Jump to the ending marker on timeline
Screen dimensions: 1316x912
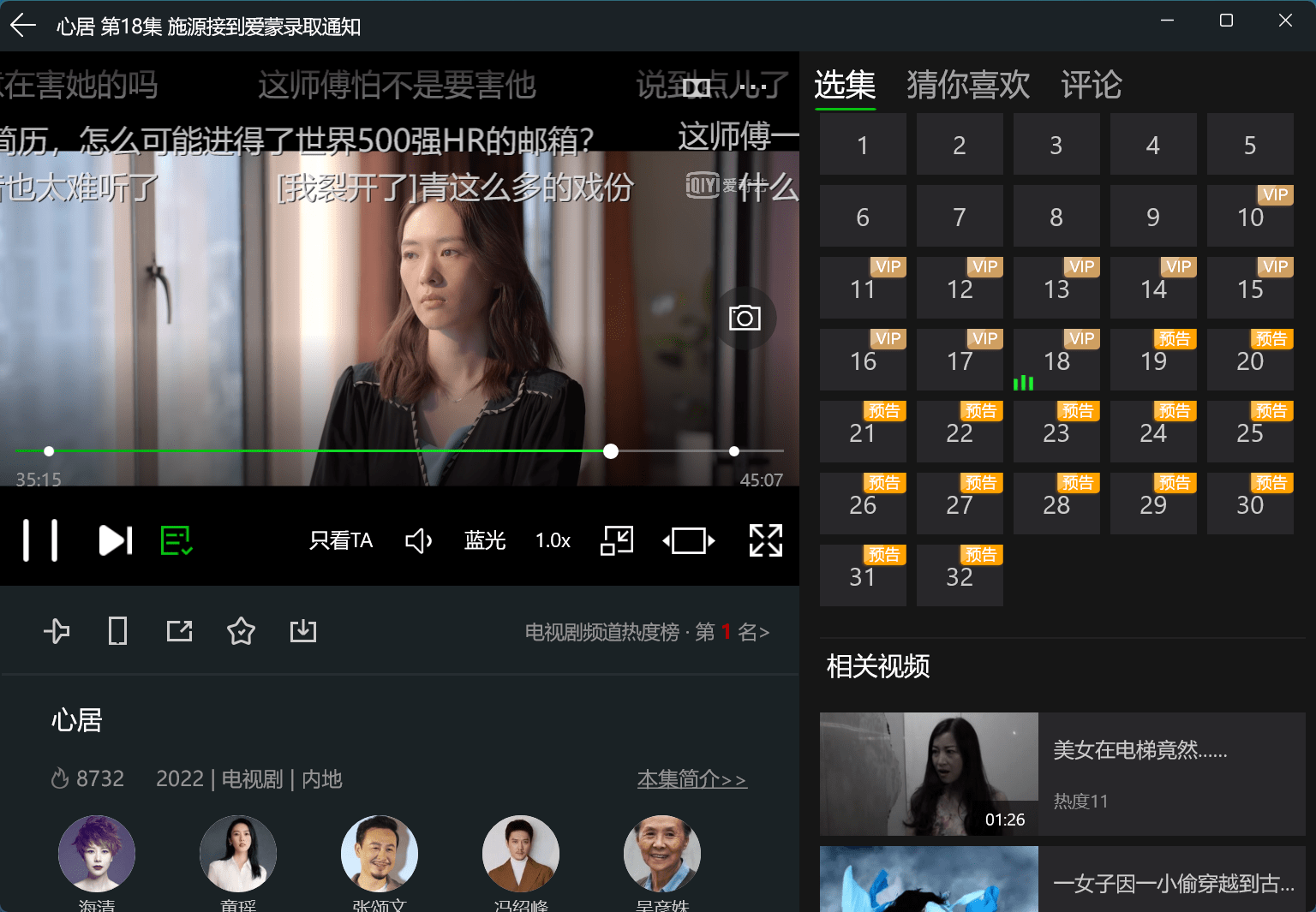tap(734, 451)
